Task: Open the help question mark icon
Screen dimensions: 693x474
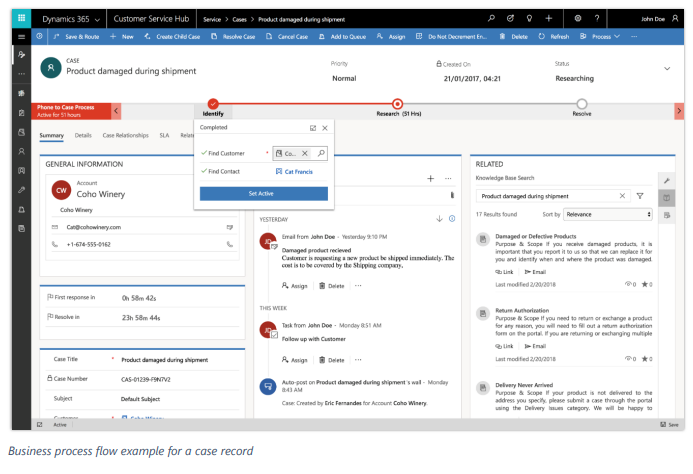Action: point(597,18)
